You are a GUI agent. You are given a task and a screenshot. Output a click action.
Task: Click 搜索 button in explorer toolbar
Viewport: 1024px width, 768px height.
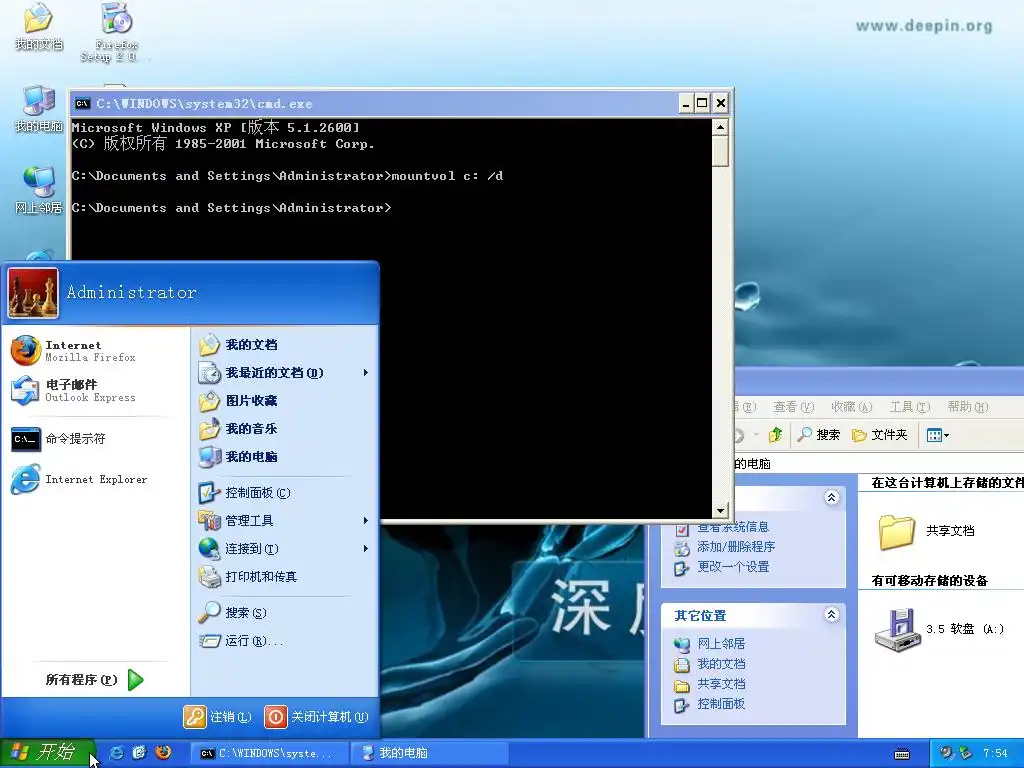tap(819, 435)
